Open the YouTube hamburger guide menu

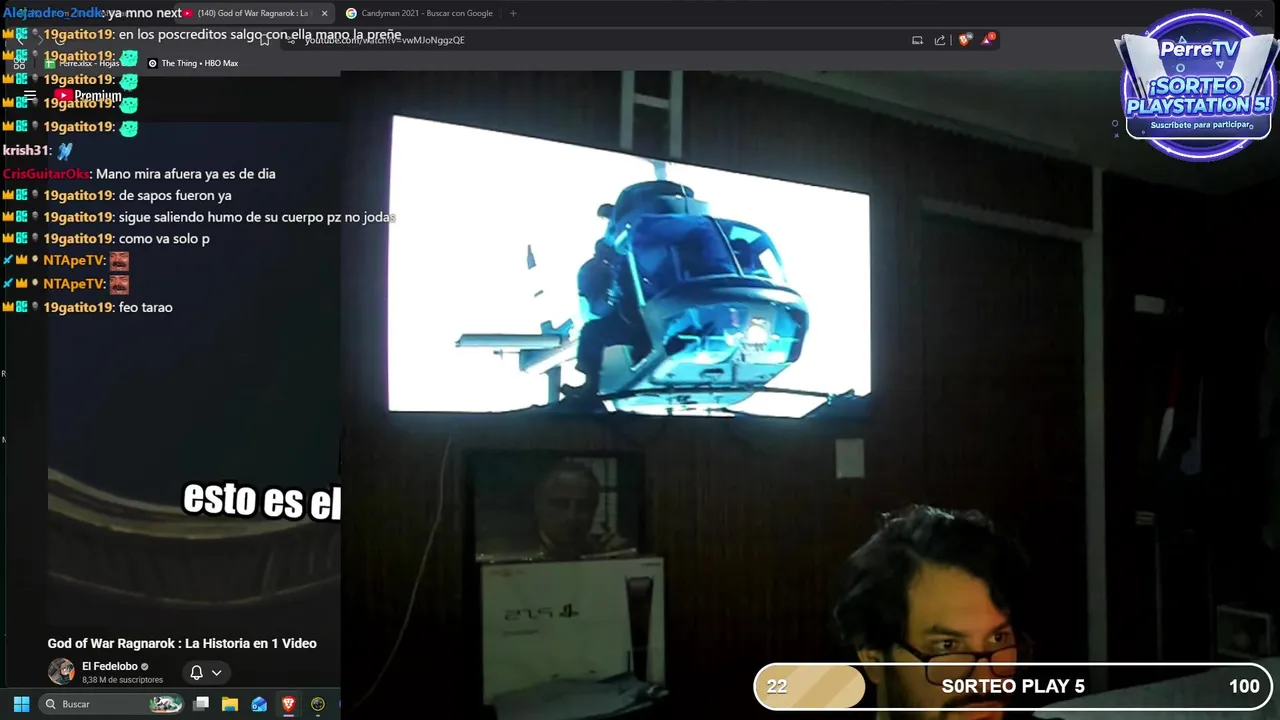(x=30, y=96)
